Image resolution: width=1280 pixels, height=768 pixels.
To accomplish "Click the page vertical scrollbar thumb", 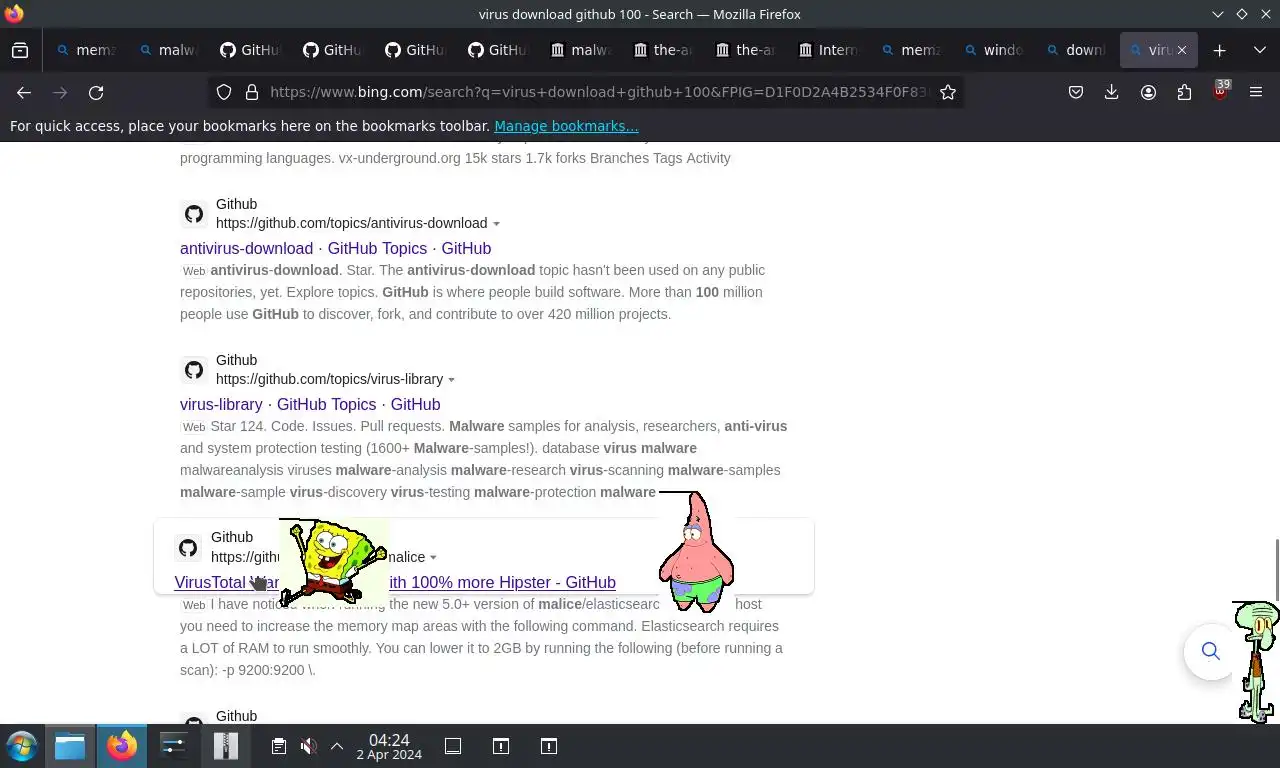I will pos(1276,569).
